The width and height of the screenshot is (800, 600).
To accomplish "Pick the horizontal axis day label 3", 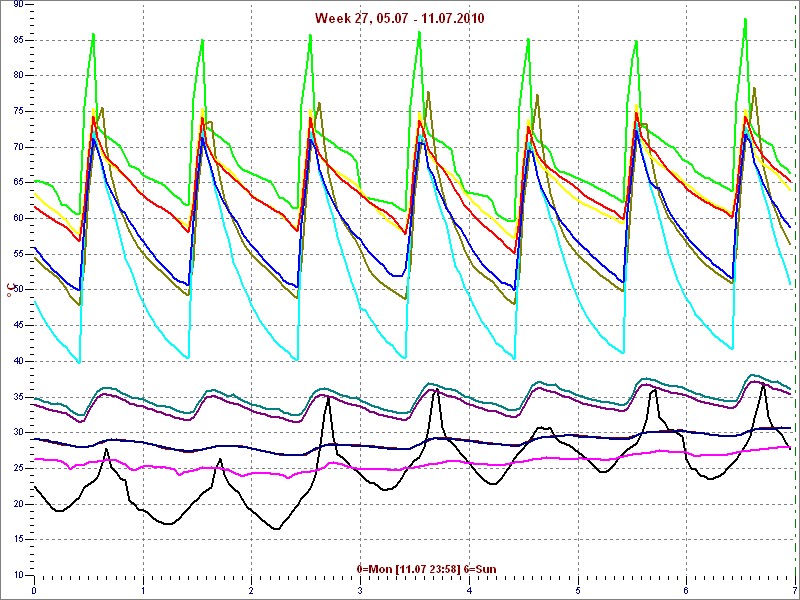I will (x=360, y=591).
